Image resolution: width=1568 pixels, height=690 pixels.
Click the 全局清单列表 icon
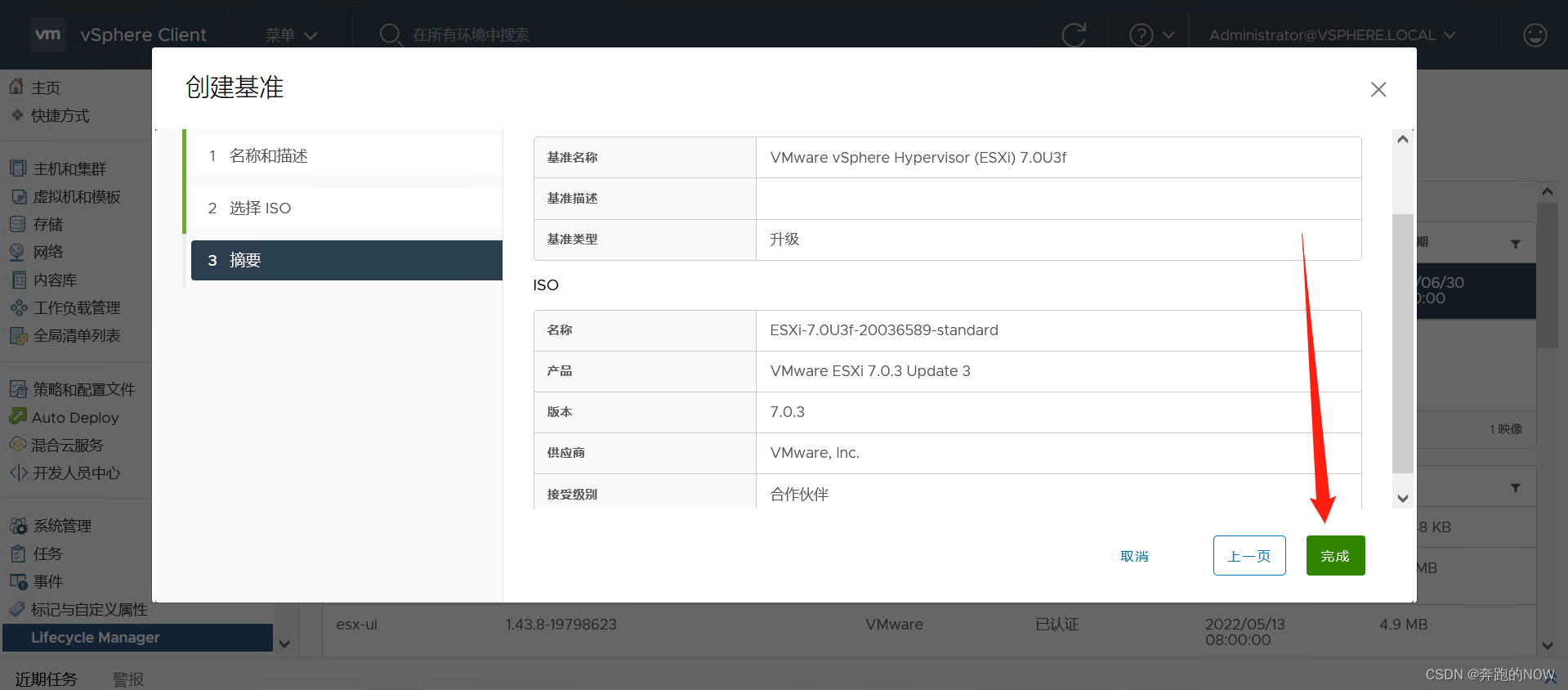(x=18, y=335)
